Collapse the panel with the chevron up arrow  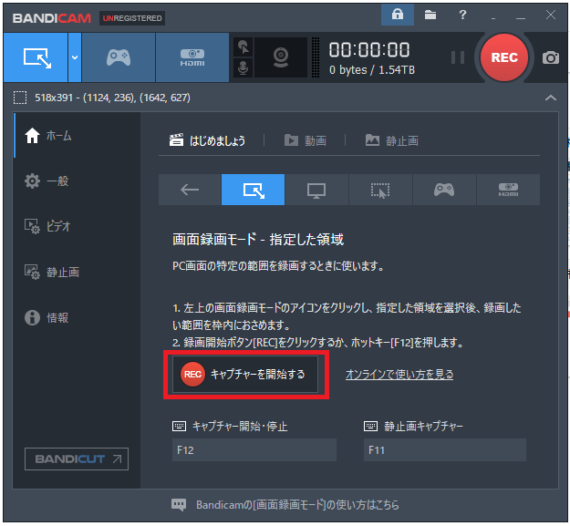(x=551, y=98)
